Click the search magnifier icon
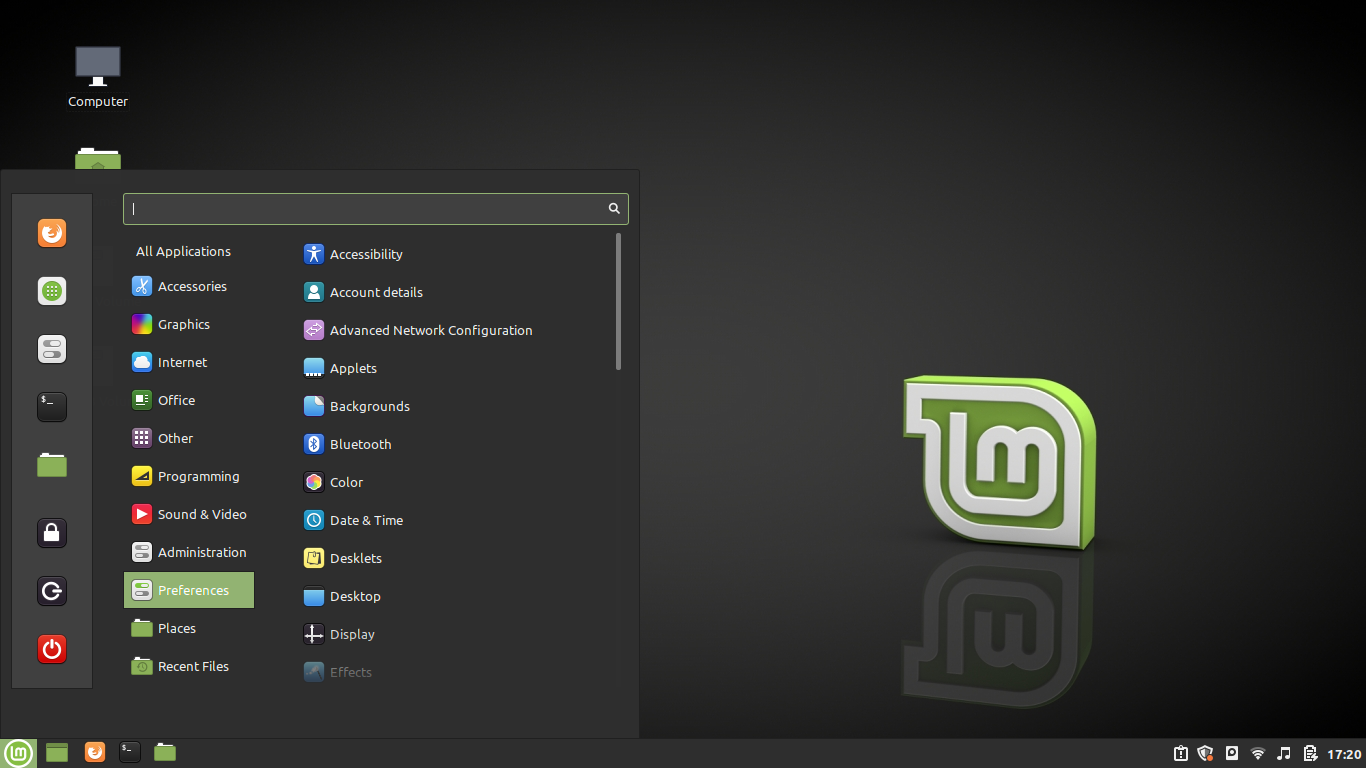The height and width of the screenshot is (768, 1366). [614, 208]
